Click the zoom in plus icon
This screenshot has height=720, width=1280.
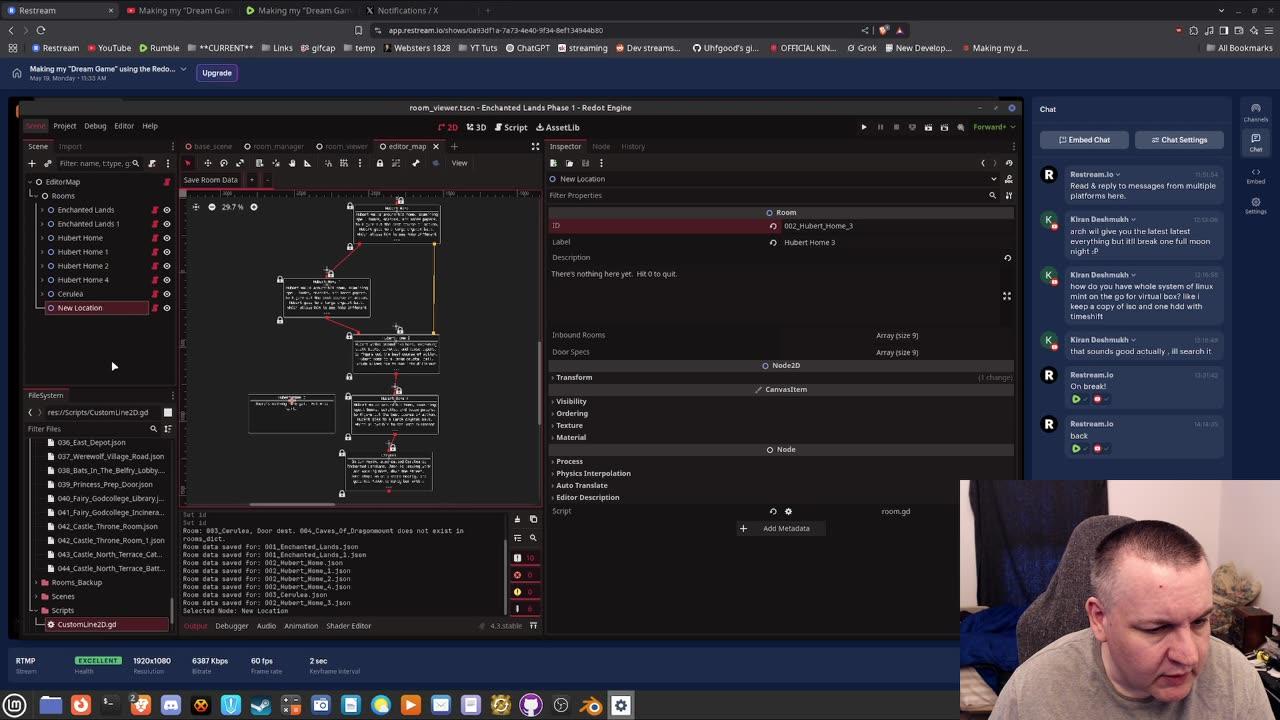click(254, 207)
